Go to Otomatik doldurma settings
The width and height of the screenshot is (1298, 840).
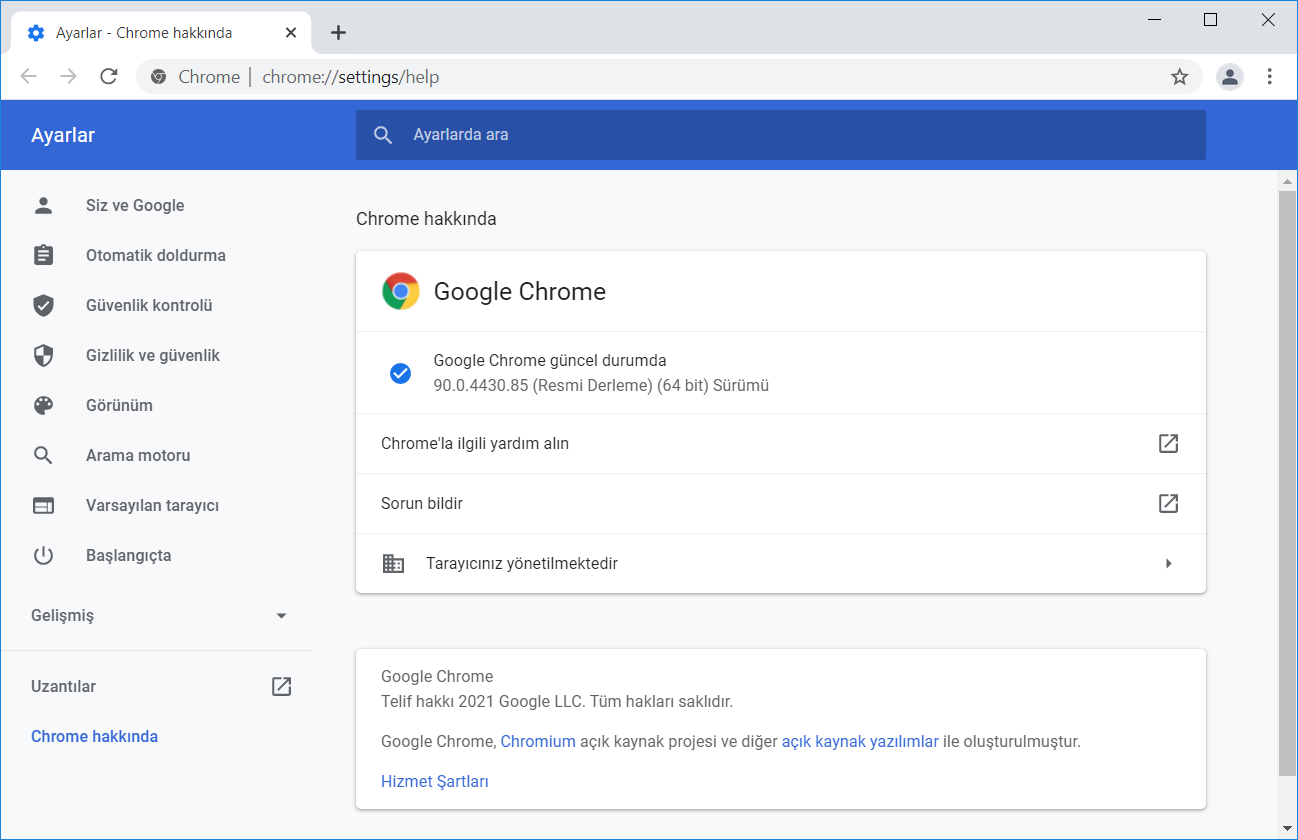click(156, 255)
